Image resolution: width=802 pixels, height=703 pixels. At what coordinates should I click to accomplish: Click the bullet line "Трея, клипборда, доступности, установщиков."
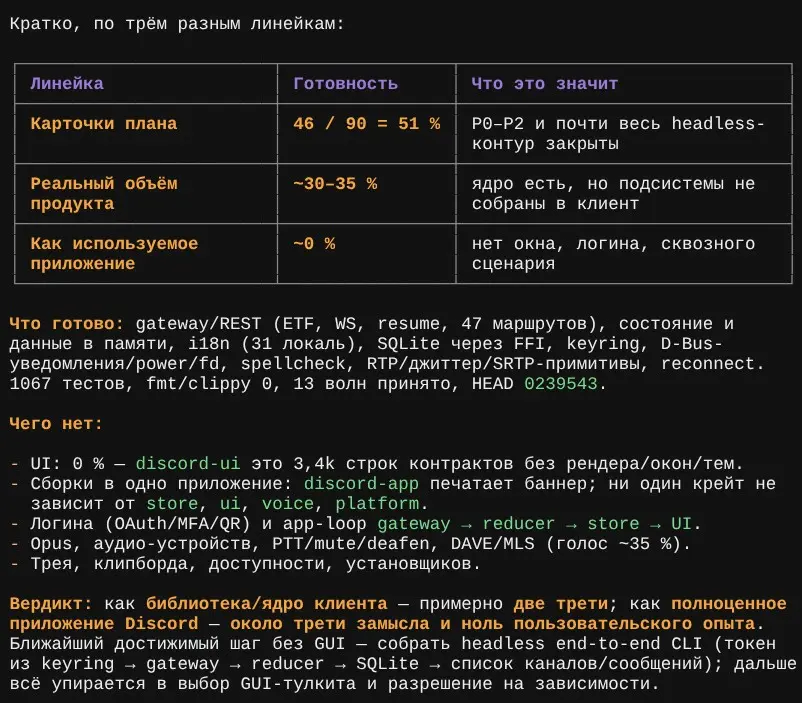click(x=246, y=563)
